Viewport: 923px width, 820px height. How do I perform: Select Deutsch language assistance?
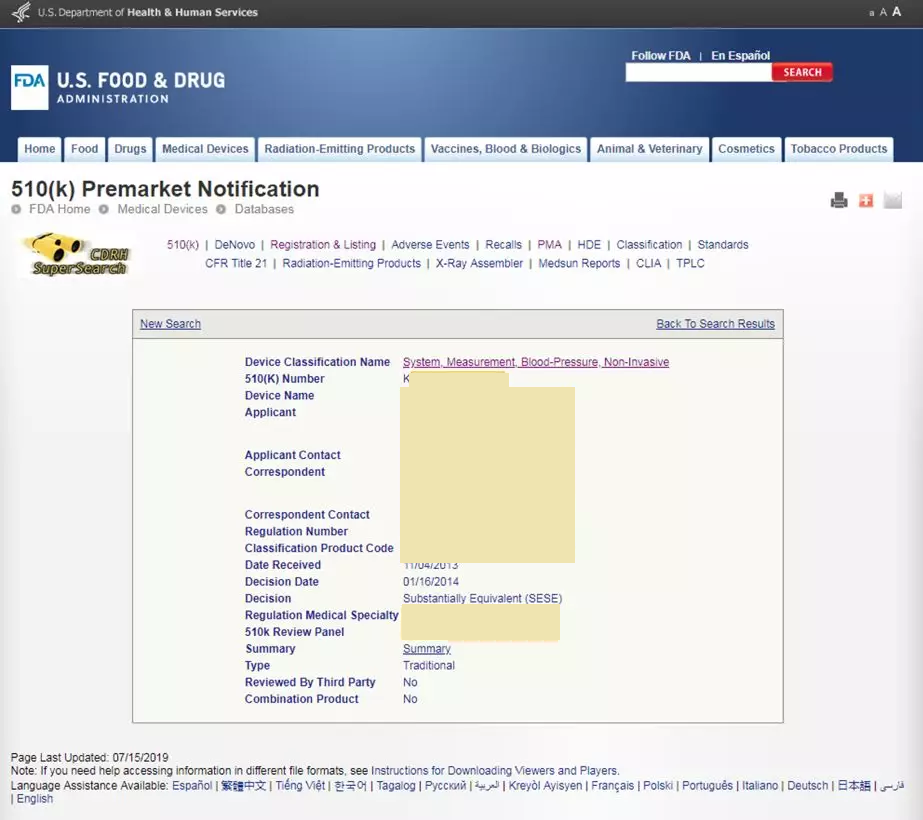pyautogui.click(x=808, y=785)
